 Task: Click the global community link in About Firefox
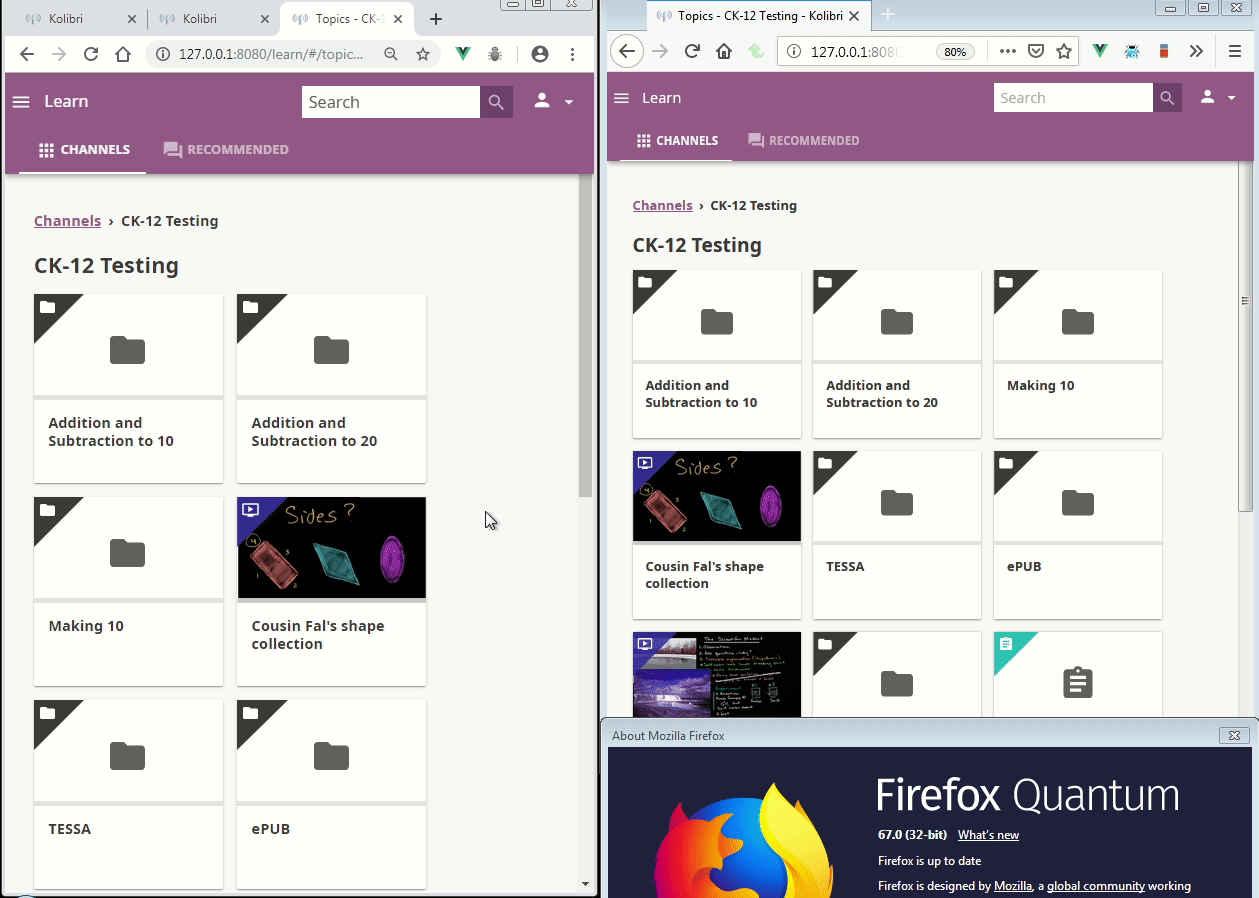tap(1095, 886)
